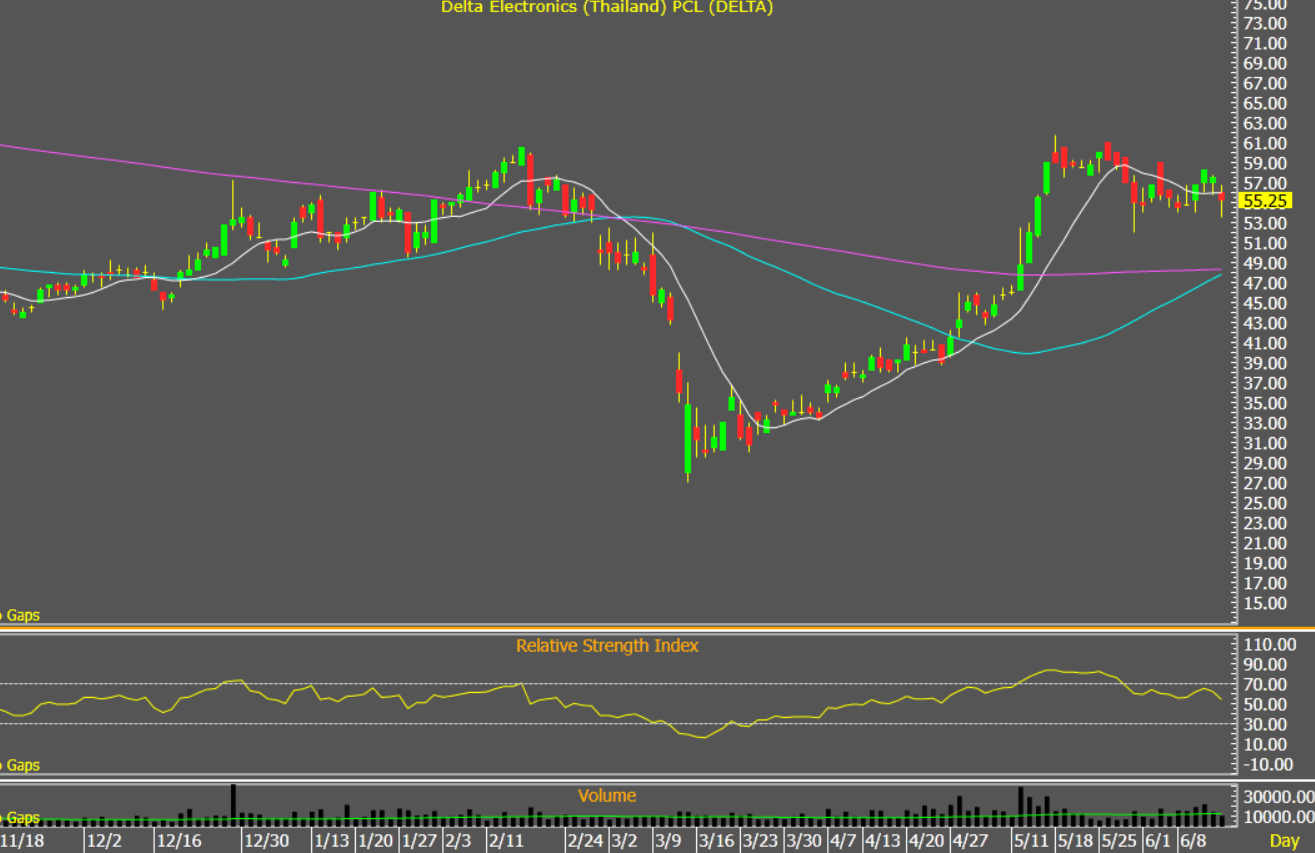Click the 110.00 RSI scale label
Image resolution: width=1315 pixels, height=853 pixels.
(1269, 645)
